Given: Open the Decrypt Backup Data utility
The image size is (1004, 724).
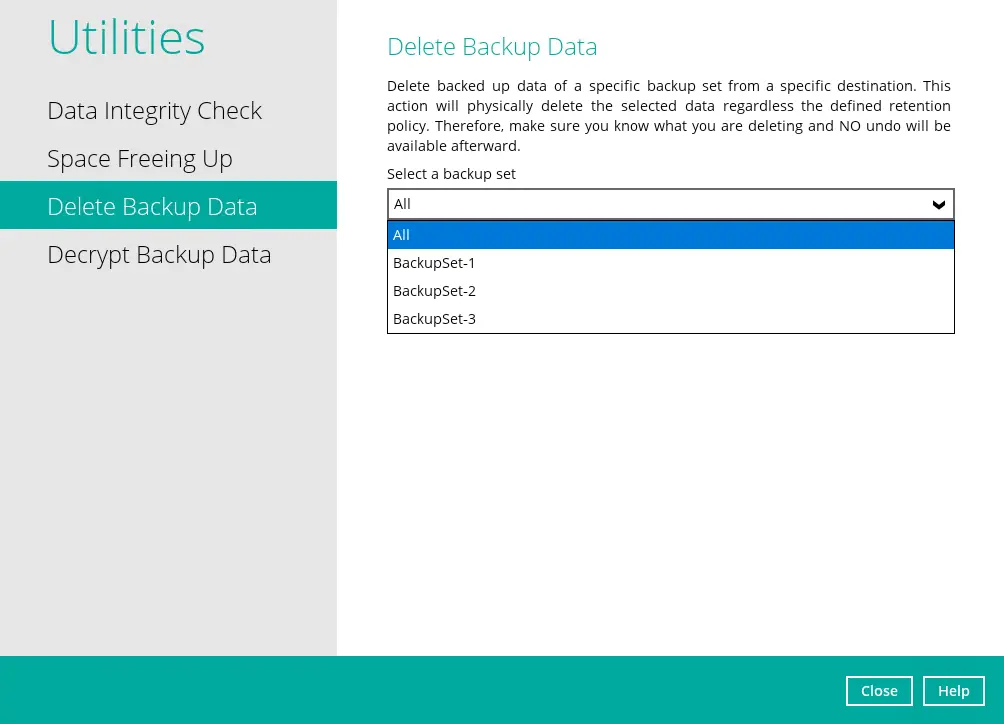Looking at the screenshot, I should coord(159,254).
